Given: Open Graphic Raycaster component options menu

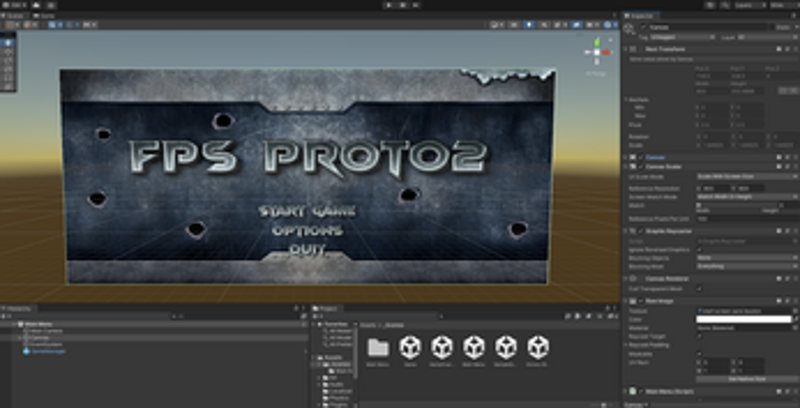Looking at the screenshot, I should [x=795, y=231].
